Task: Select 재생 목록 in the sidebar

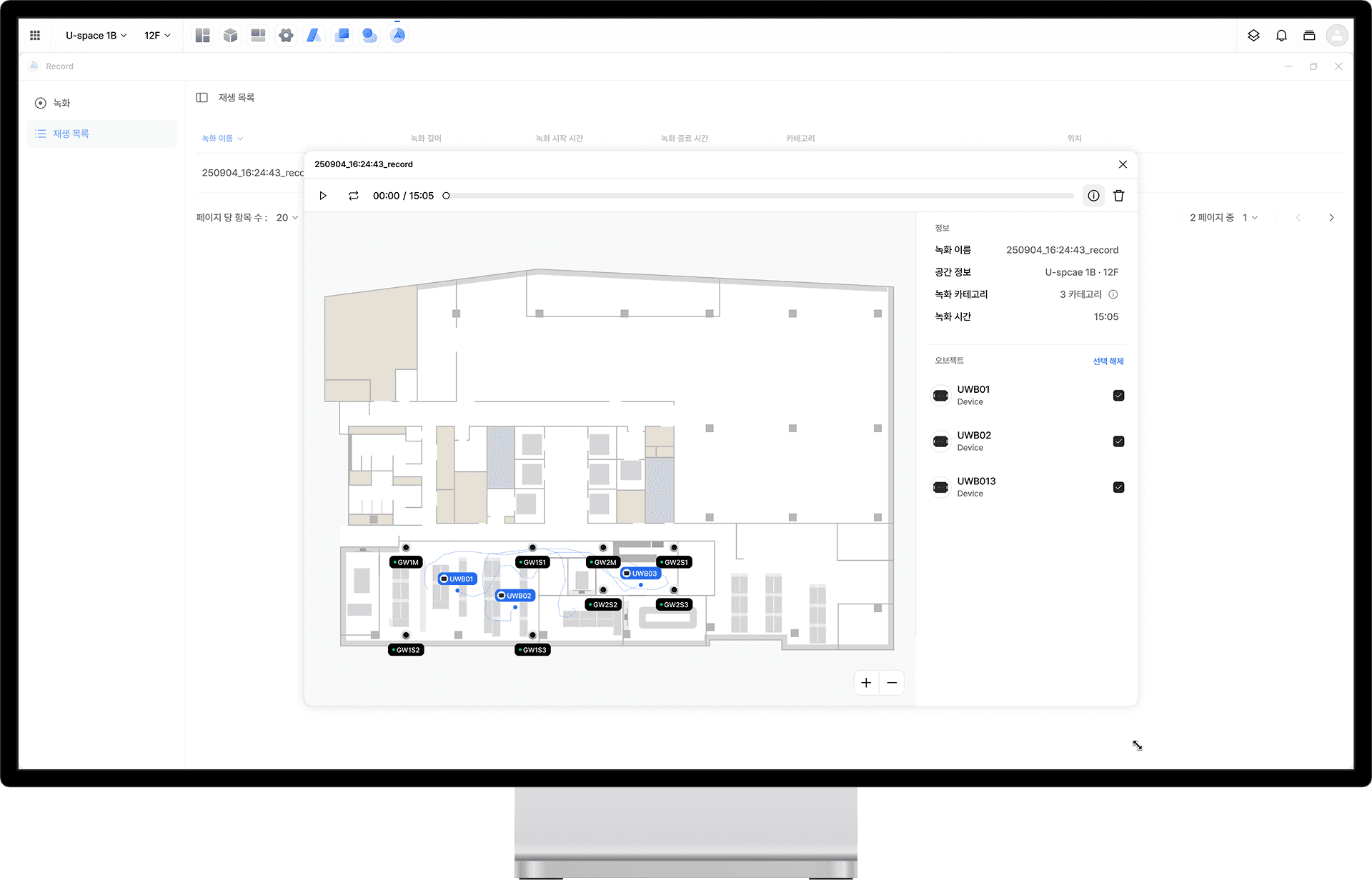Action: (x=71, y=134)
